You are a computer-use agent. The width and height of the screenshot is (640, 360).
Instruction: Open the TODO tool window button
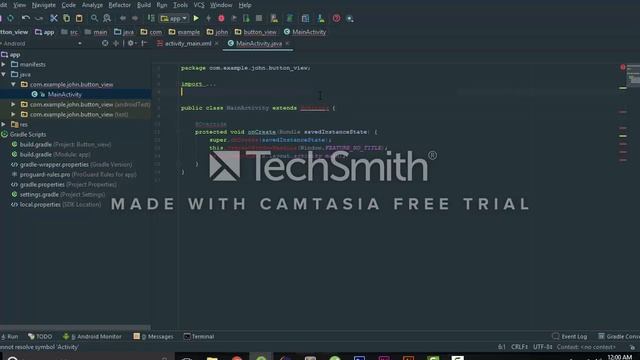[x=40, y=336]
